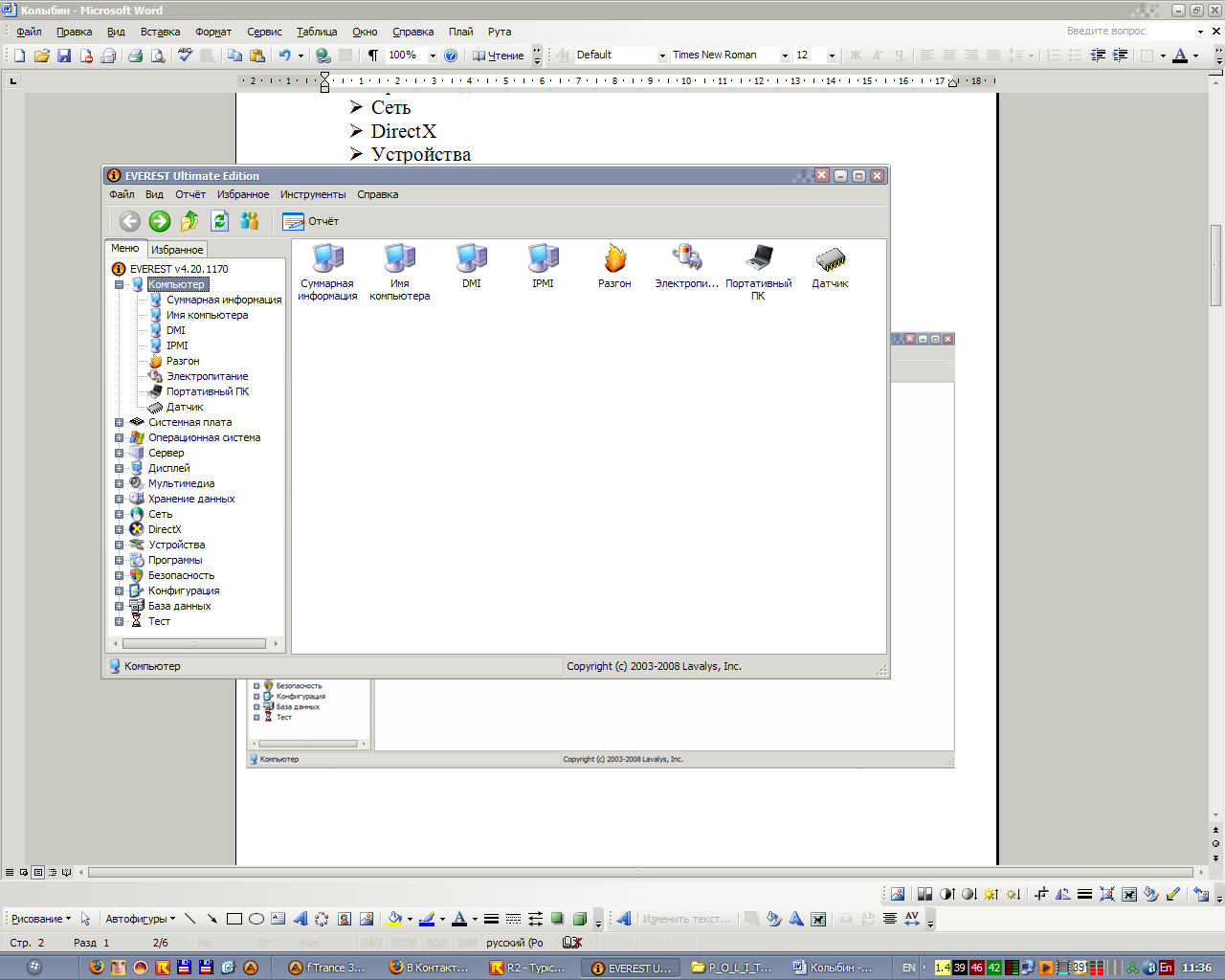Expand the Сервер tree node

[x=120, y=453]
